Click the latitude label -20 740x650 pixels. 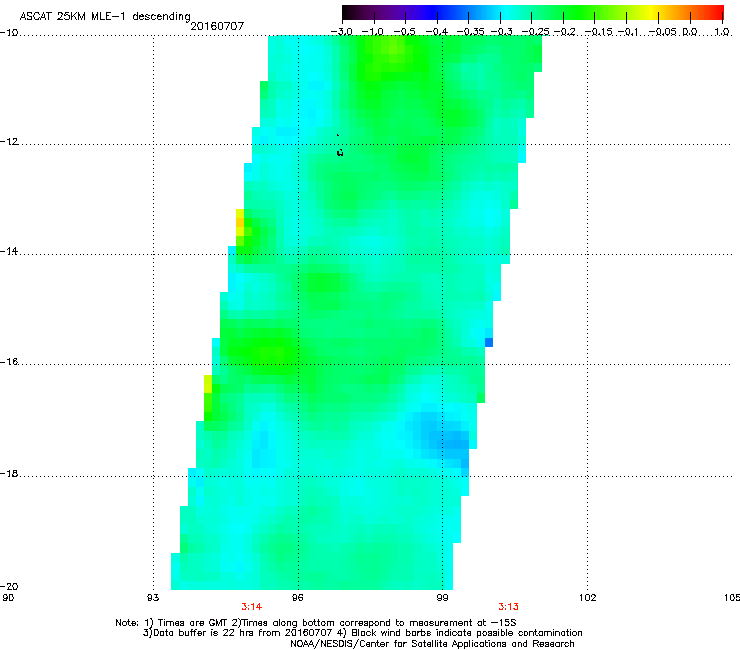coord(9,587)
